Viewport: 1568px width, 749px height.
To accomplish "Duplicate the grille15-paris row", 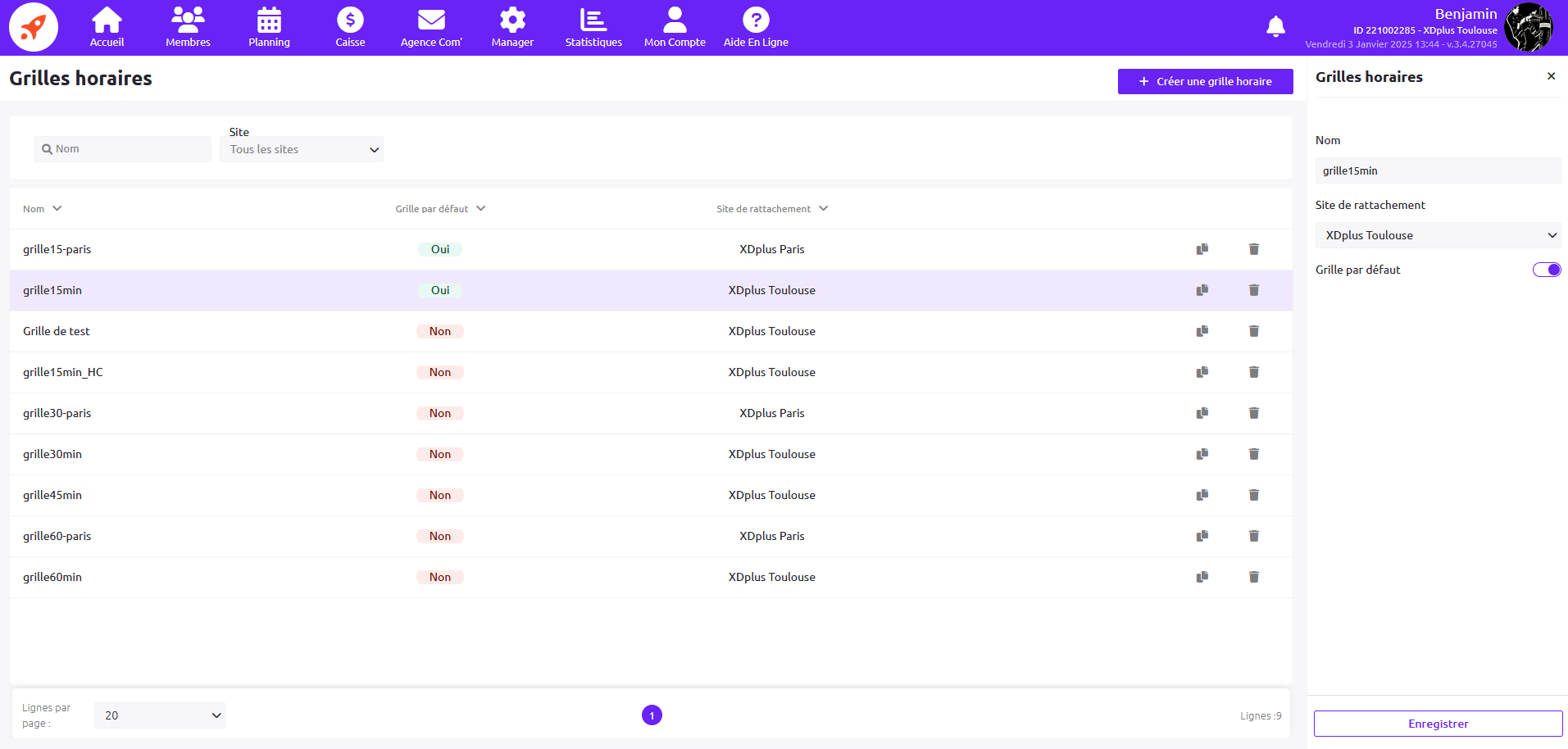I will pyautogui.click(x=1202, y=249).
